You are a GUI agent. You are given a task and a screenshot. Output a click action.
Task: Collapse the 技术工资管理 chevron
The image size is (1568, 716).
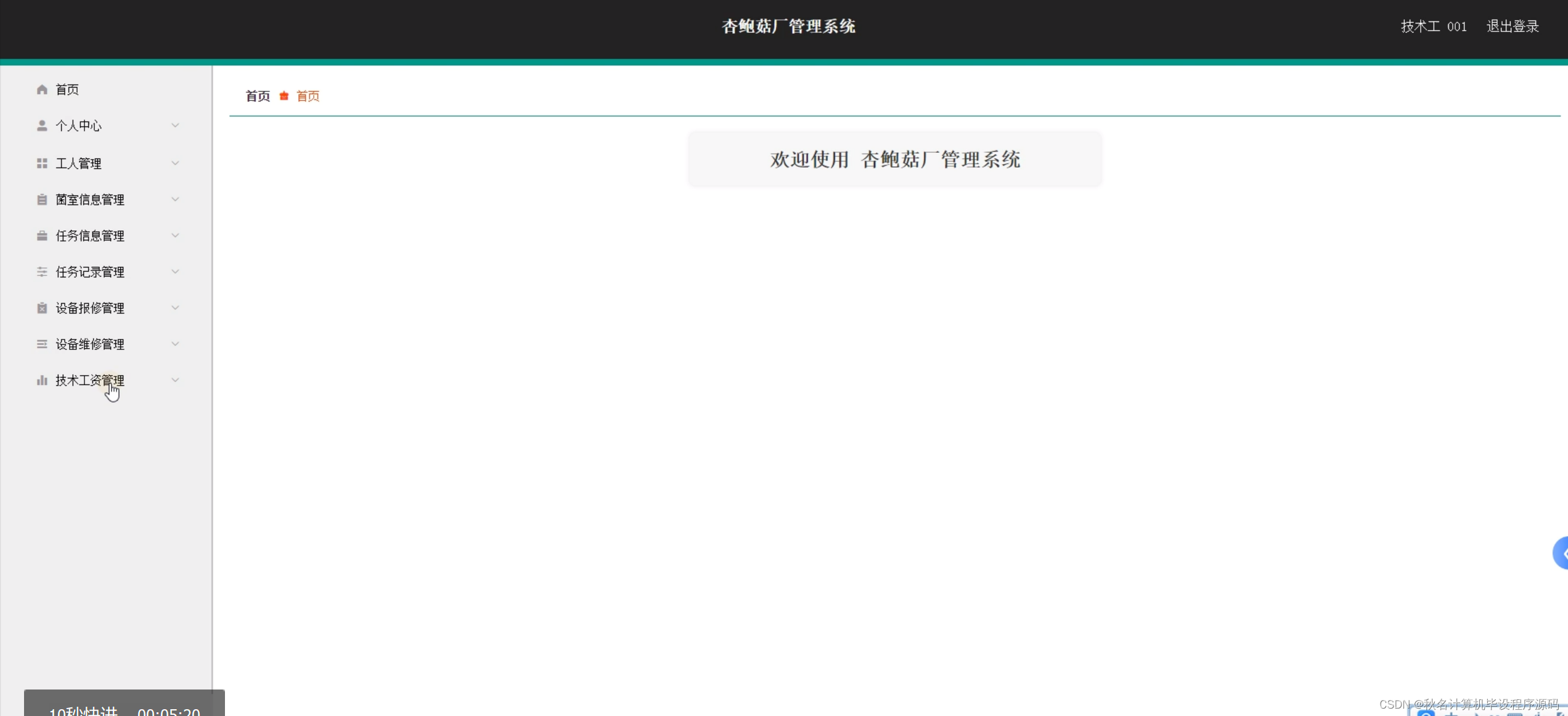point(176,380)
